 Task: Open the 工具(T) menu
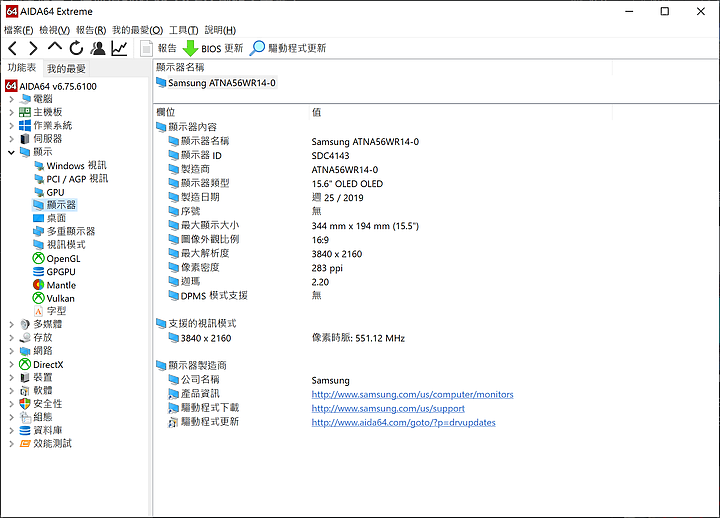click(184, 30)
